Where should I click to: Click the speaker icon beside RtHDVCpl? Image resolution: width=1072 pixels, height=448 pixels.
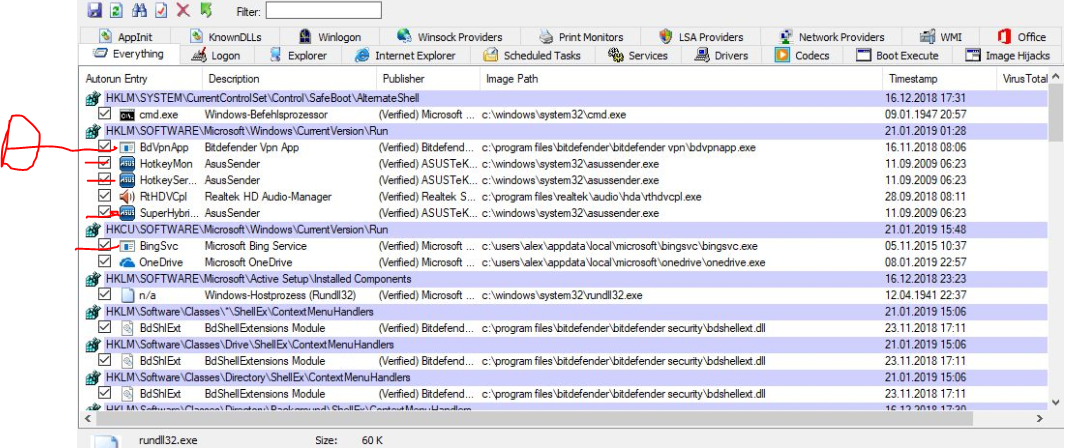[127, 196]
